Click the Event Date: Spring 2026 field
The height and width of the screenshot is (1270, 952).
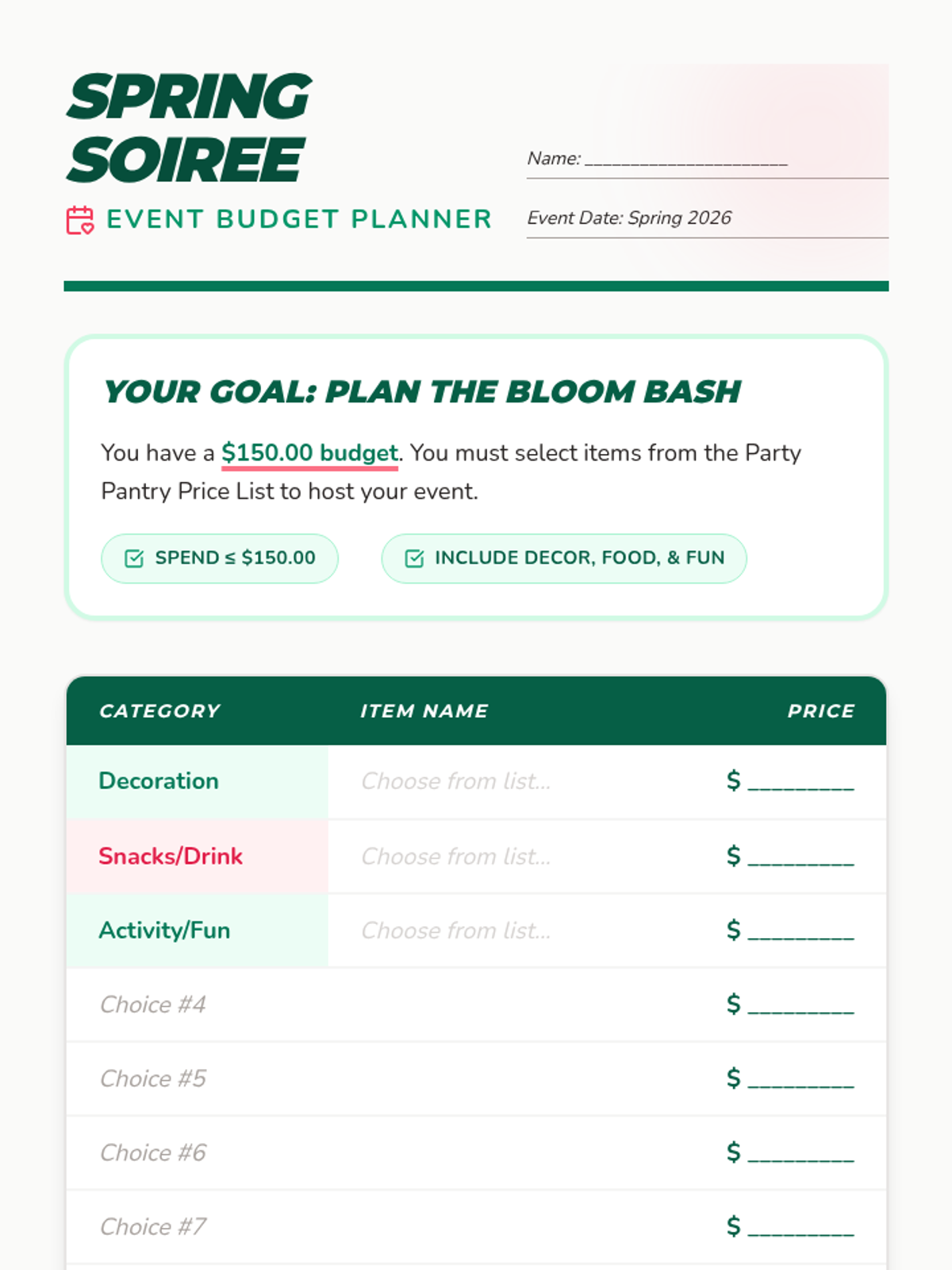pyautogui.click(x=708, y=218)
